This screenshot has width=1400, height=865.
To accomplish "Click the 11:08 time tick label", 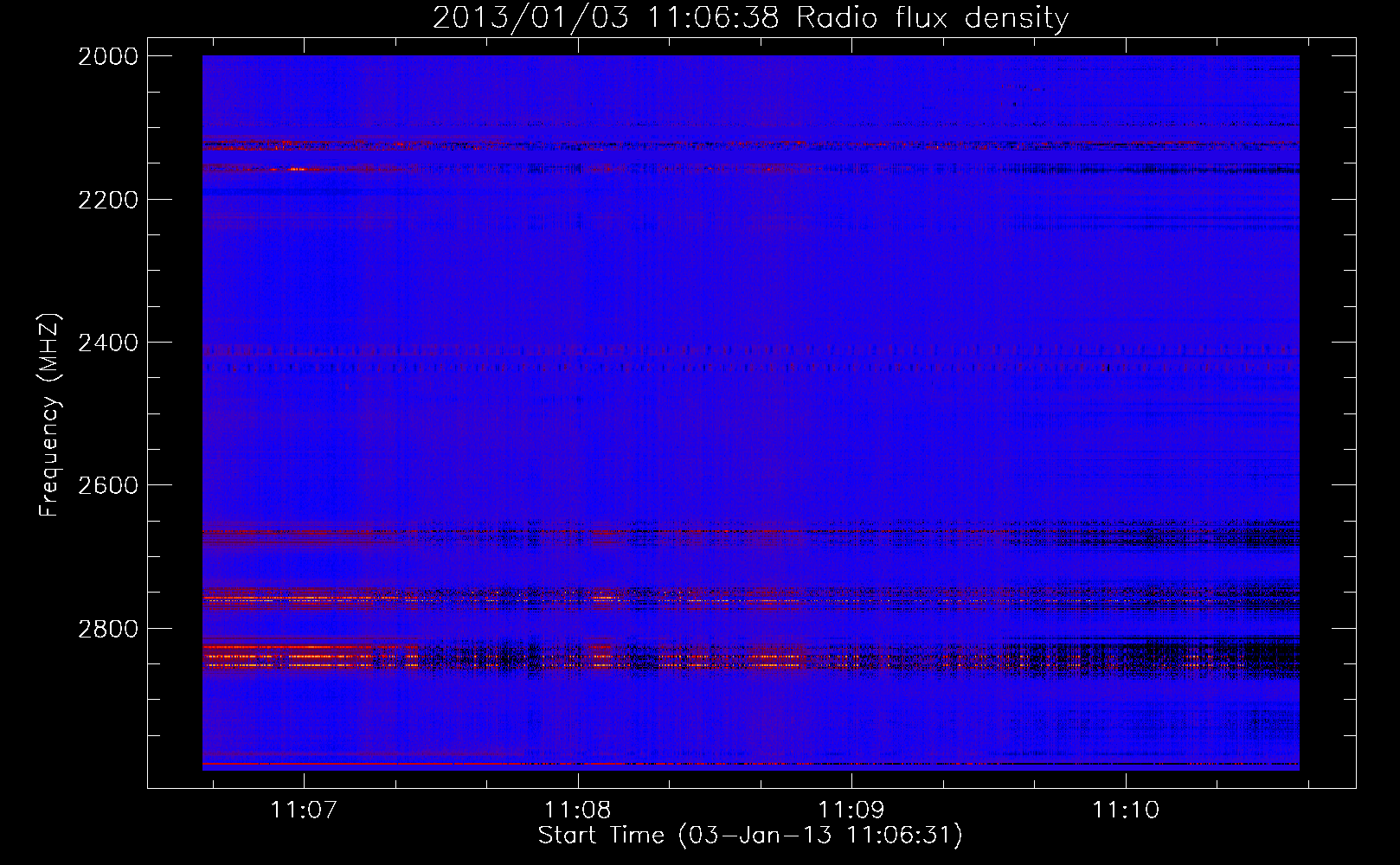I will click(x=577, y=810).
